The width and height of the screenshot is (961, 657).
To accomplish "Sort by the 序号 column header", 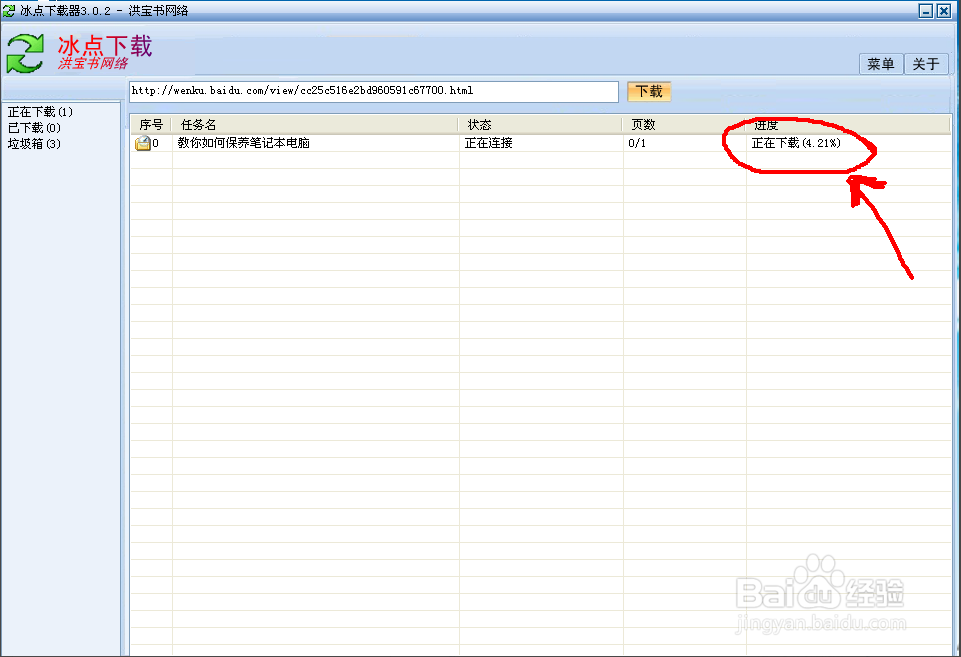I will pyautogui.click(x=151, y=124).
